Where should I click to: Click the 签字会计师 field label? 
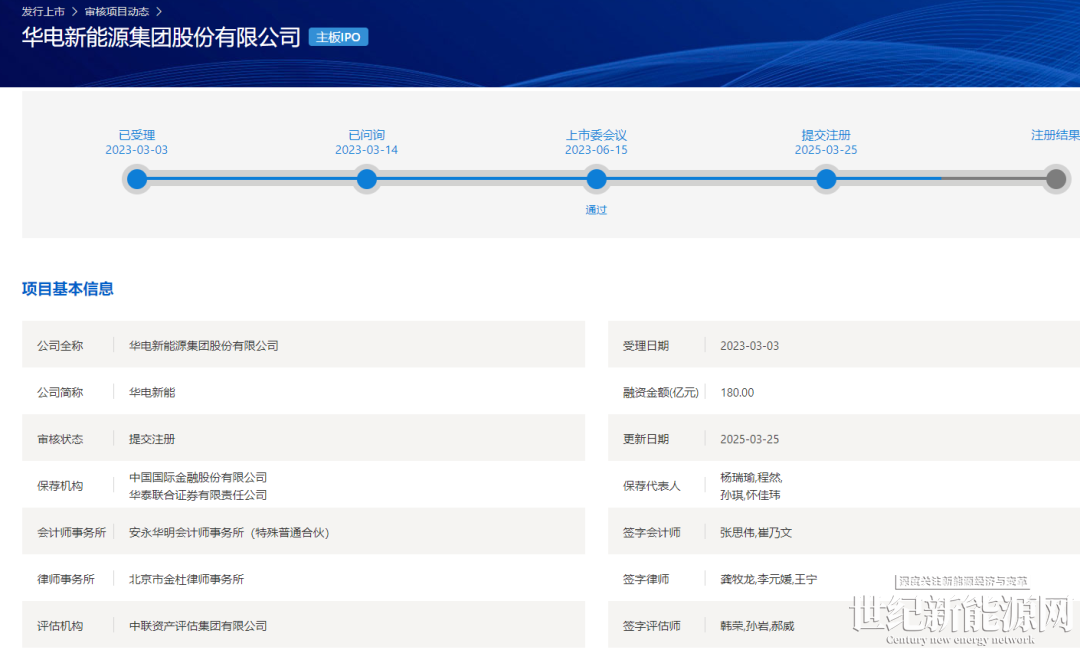tap(652, 532)
